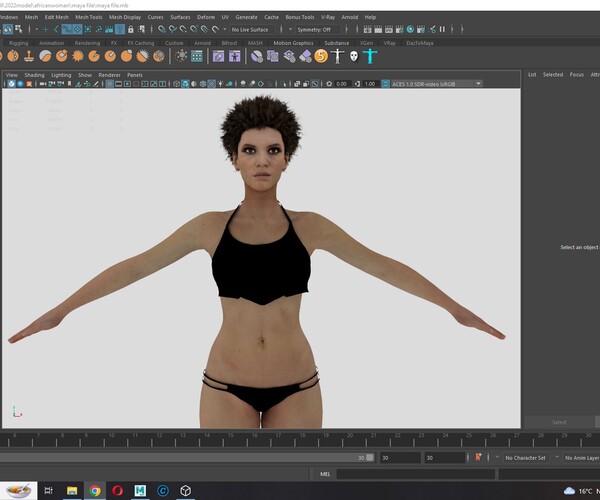The width and height of the screenshot is (600, 500).
Task: Click the IPR render icon in status line
Action: pos(388,29)
